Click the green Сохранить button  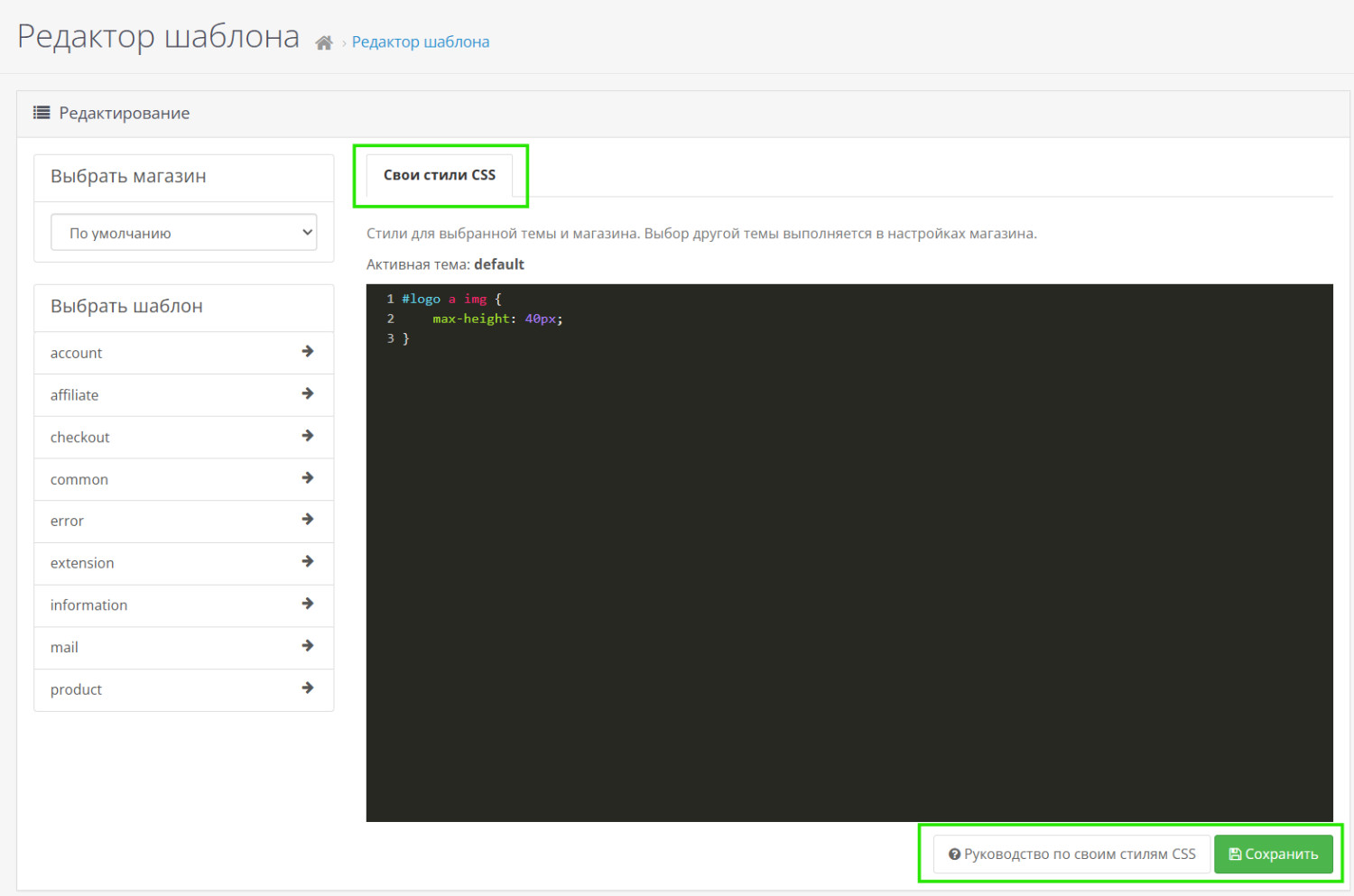(x=1274, y=854)
